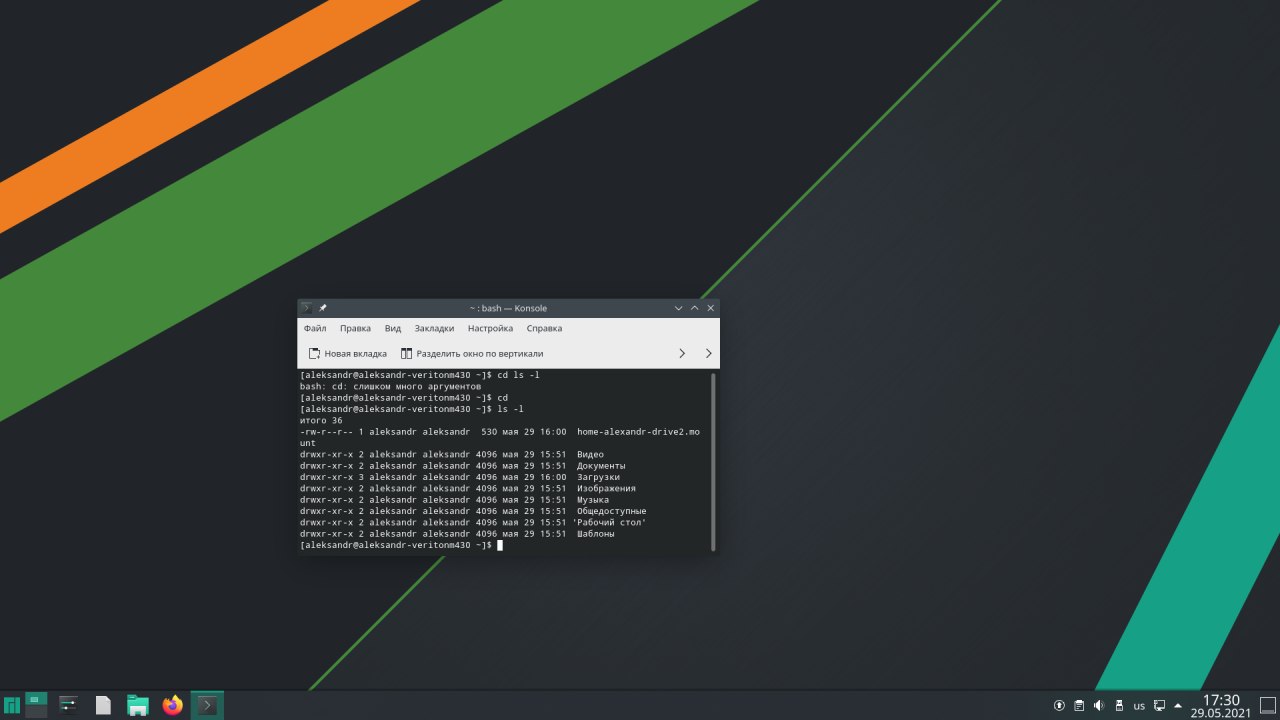Click the 'Рабочий стол' directory entry
The image size is (1280, 720).
(610, 522)
